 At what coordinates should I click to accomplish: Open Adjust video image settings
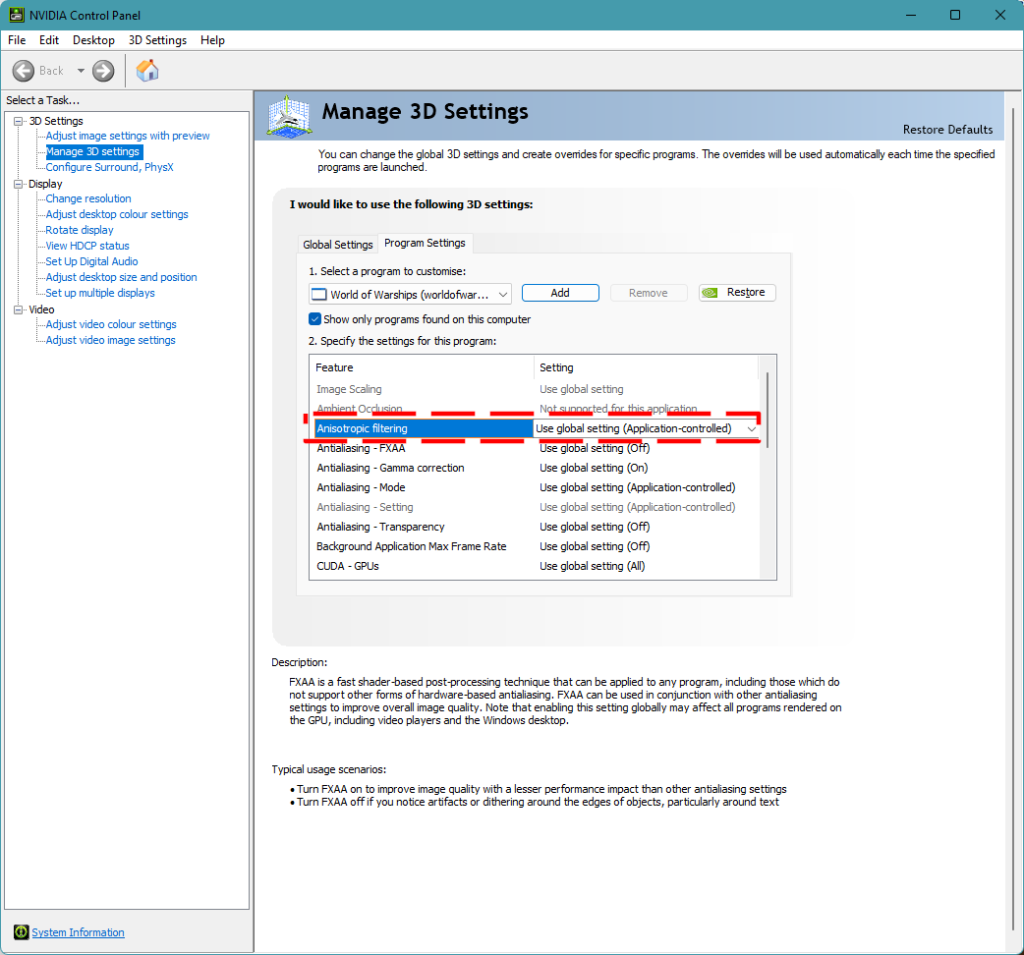110,340
